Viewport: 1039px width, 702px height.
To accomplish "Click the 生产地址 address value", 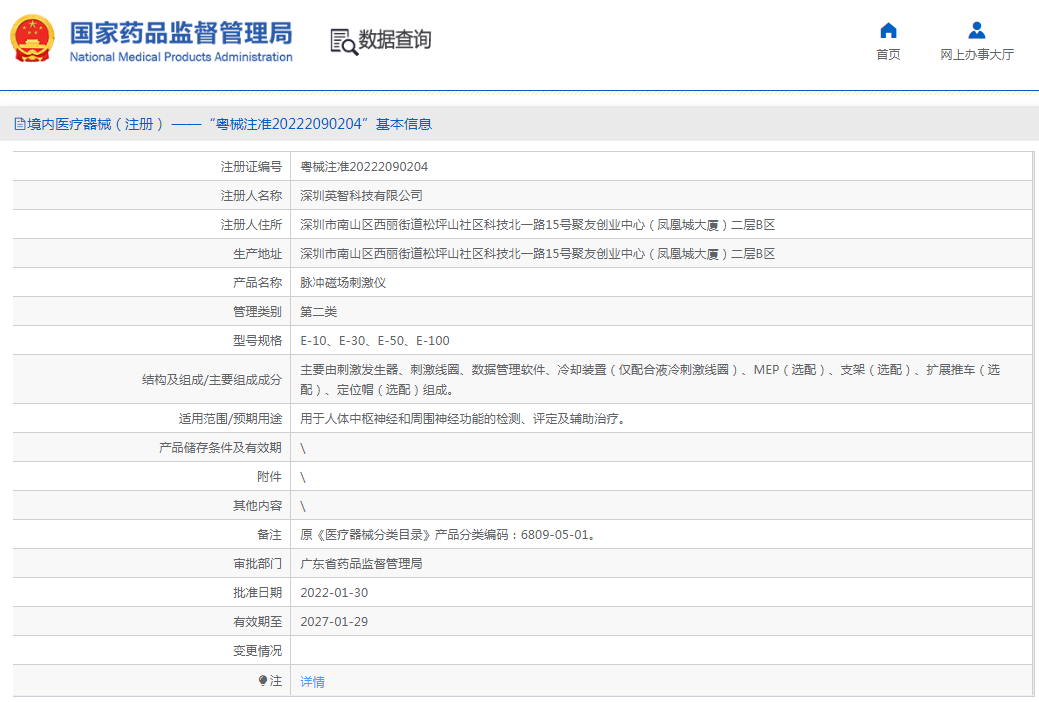I will 537,254.
